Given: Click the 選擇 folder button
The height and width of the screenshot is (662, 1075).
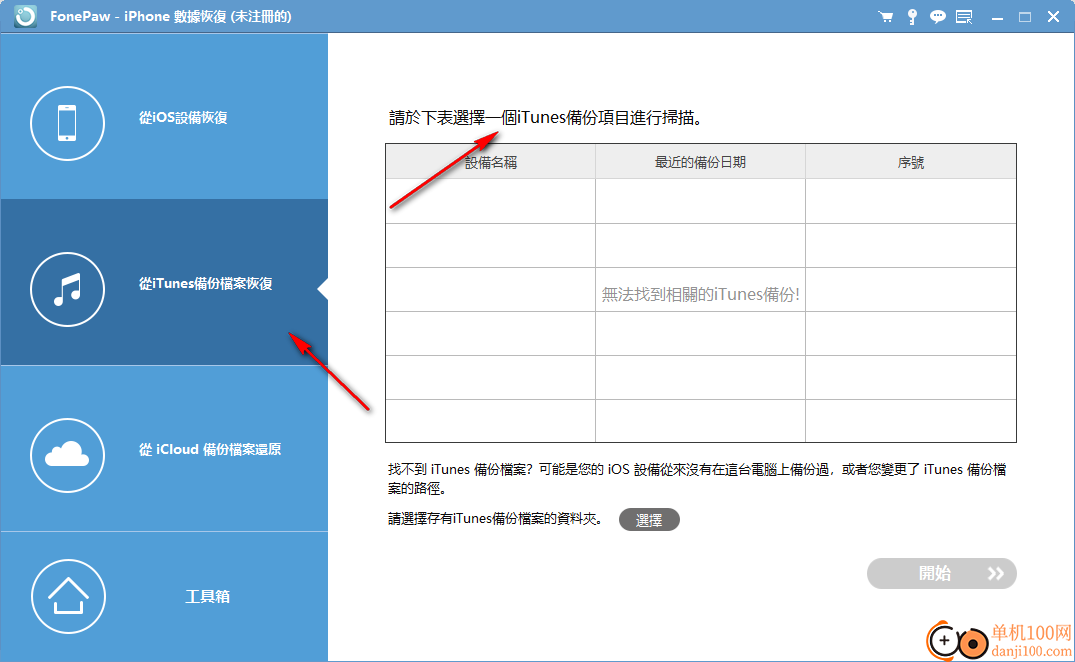Looking at the screenshot, I should (649, 519).
